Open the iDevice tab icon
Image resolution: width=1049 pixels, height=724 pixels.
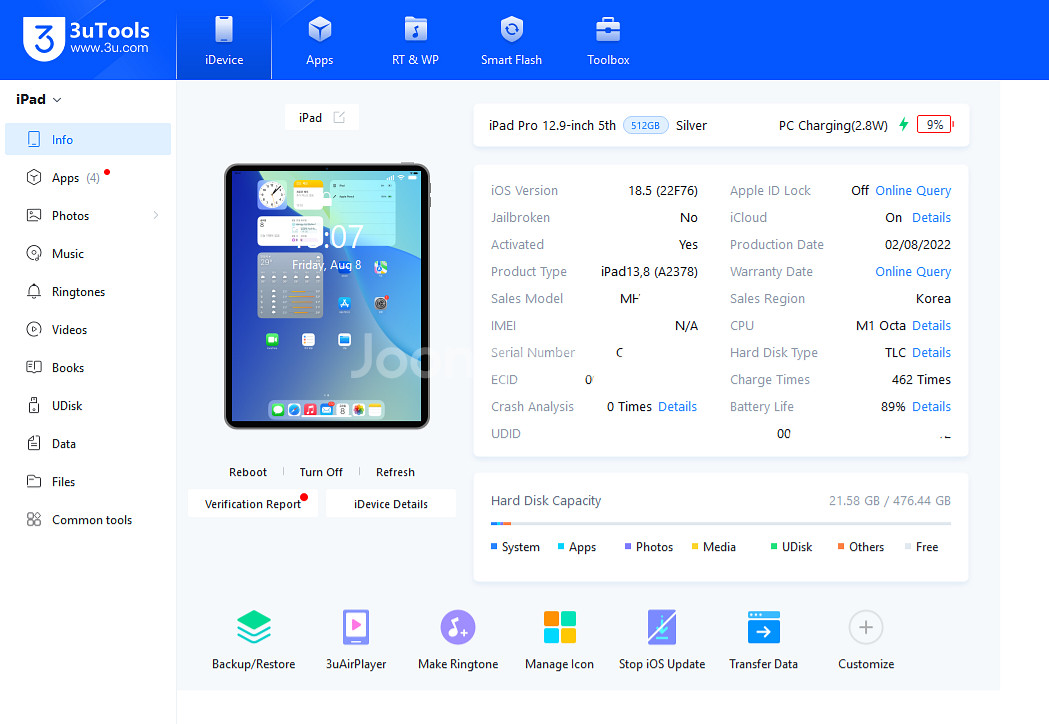coord(223,30)
